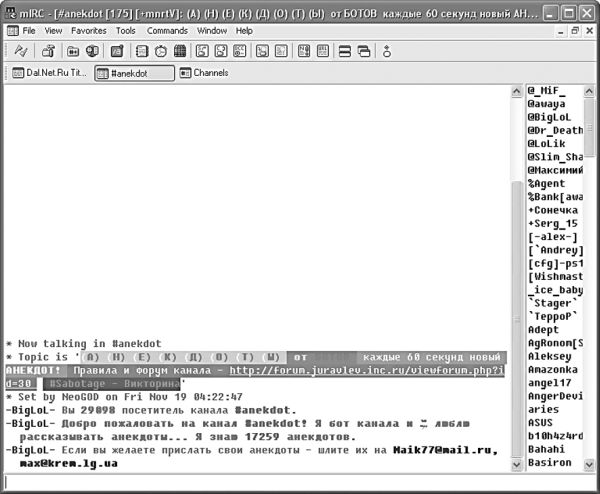The image size is (600, 494).
Task: Switch to the Dal.Net.Ru status window
Action: coord(48,73)
